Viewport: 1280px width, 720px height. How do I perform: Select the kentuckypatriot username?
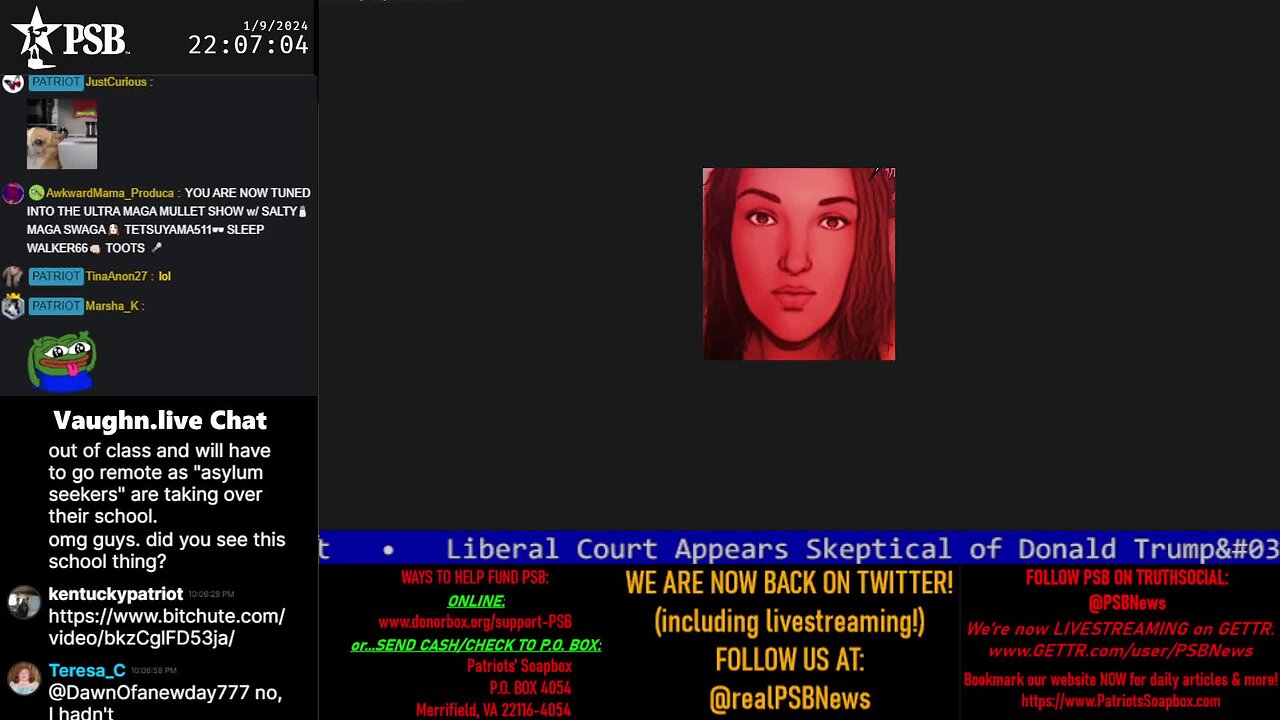116,594
